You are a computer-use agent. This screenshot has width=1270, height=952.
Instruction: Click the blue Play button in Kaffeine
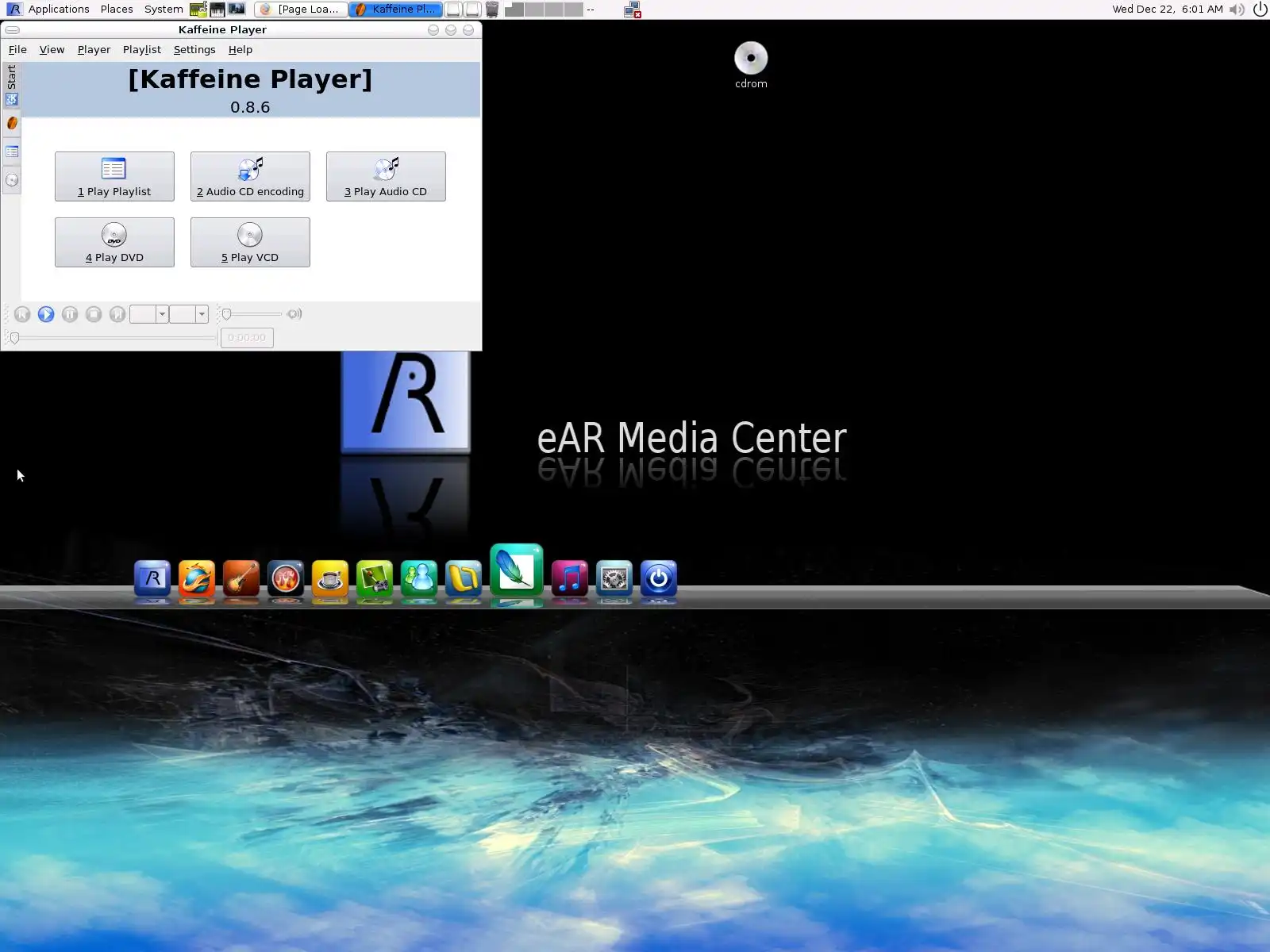point(46,314)
